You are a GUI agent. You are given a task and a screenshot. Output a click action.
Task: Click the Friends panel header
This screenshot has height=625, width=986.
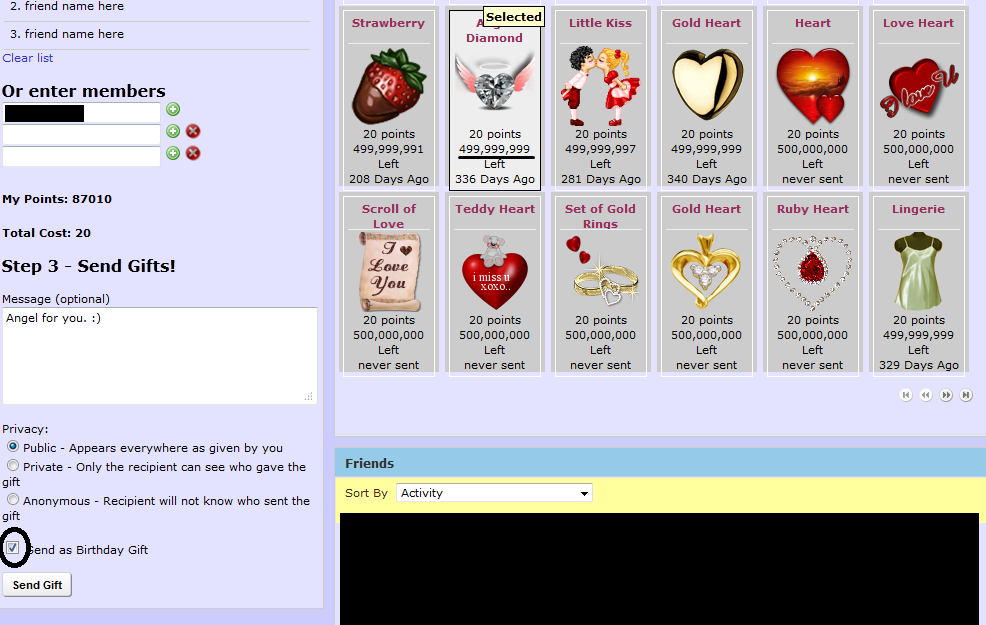coord(660,463)
